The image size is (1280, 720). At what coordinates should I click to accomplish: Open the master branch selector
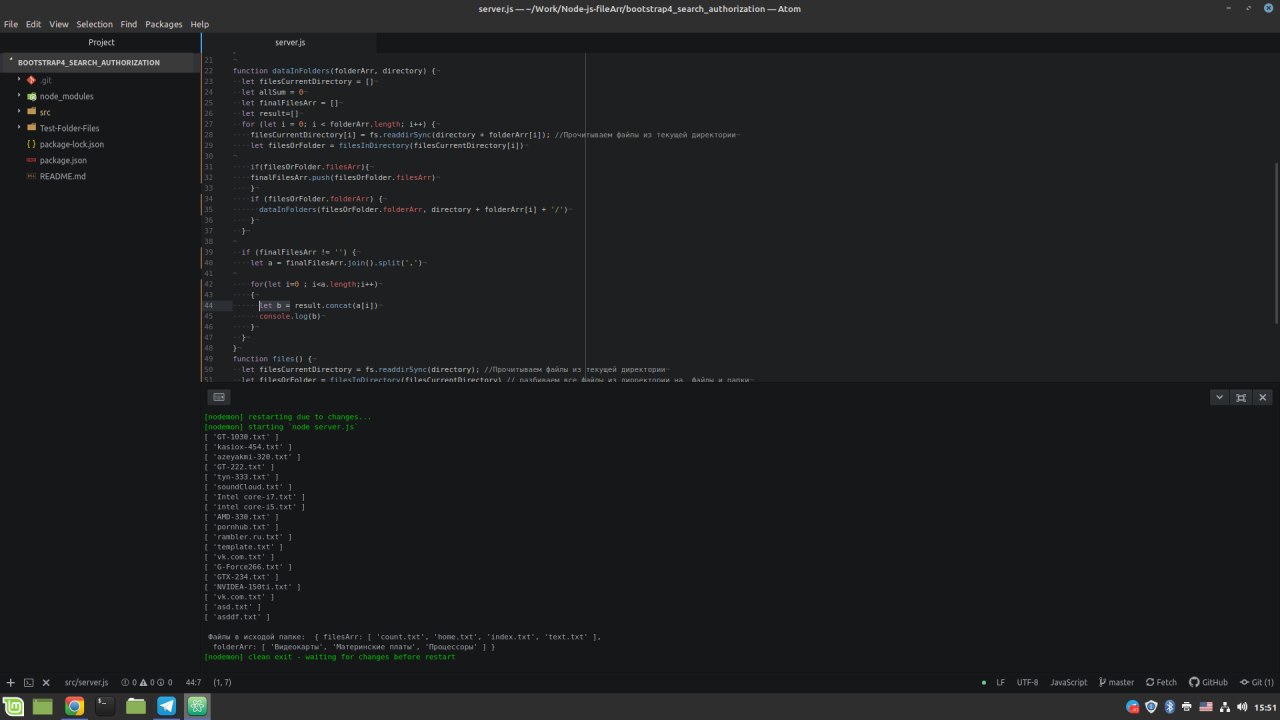click(1116, 682)
